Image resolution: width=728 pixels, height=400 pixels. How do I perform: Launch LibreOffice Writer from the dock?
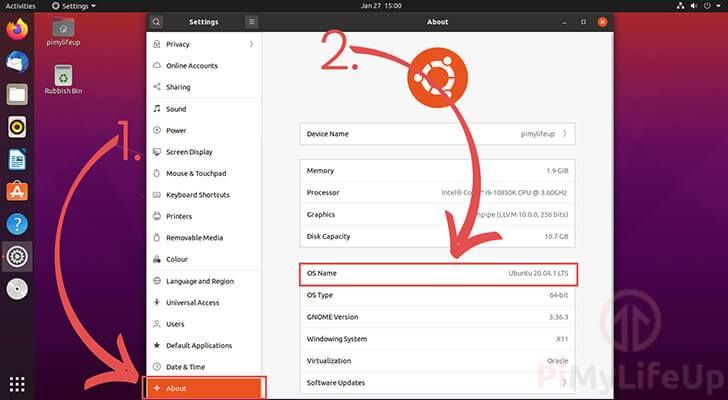click(17, 160)
